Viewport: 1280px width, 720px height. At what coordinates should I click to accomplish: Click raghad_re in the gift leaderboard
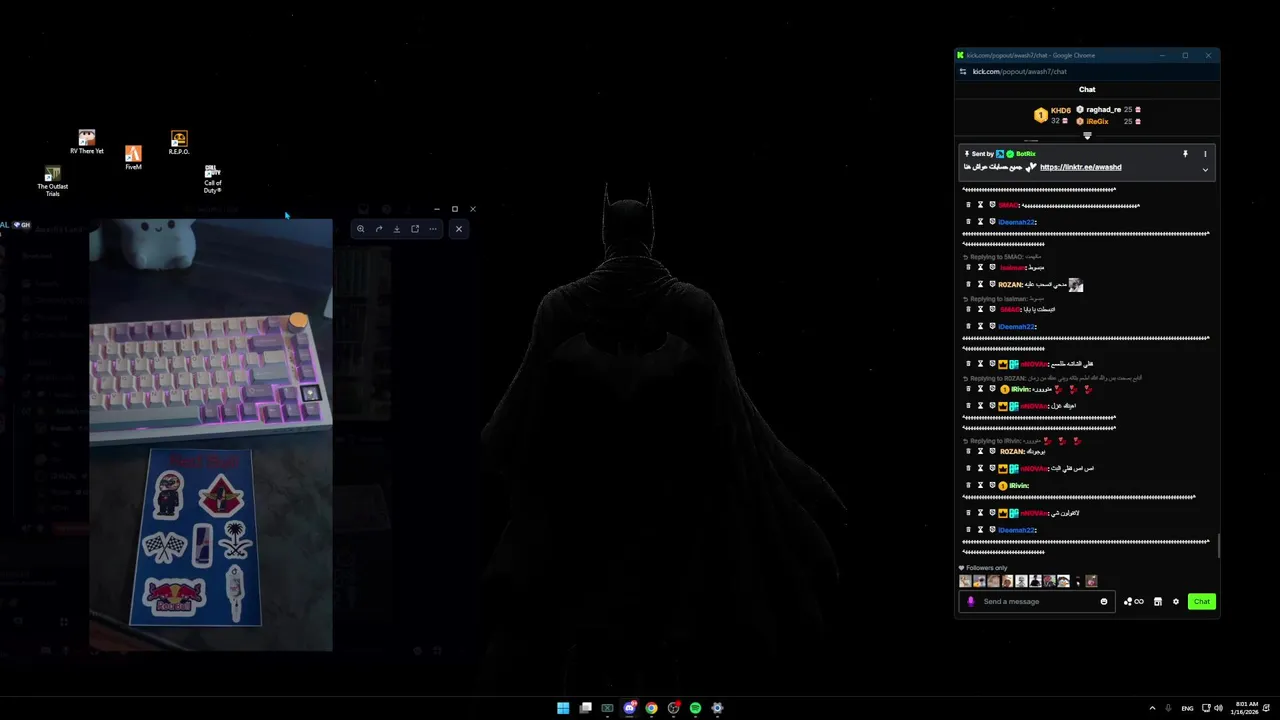pyautogui.click(x=1104, y=110)
